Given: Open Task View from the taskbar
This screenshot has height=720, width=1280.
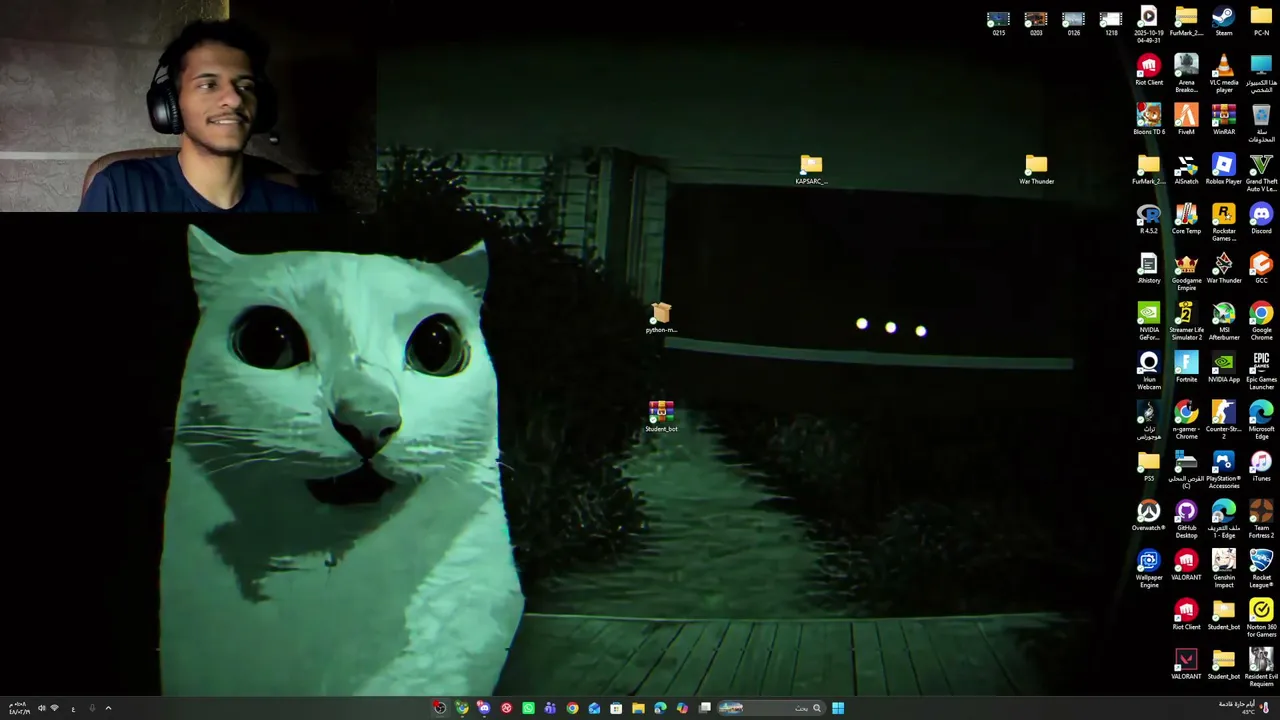Looking at the screenshot, I should 705,708.
